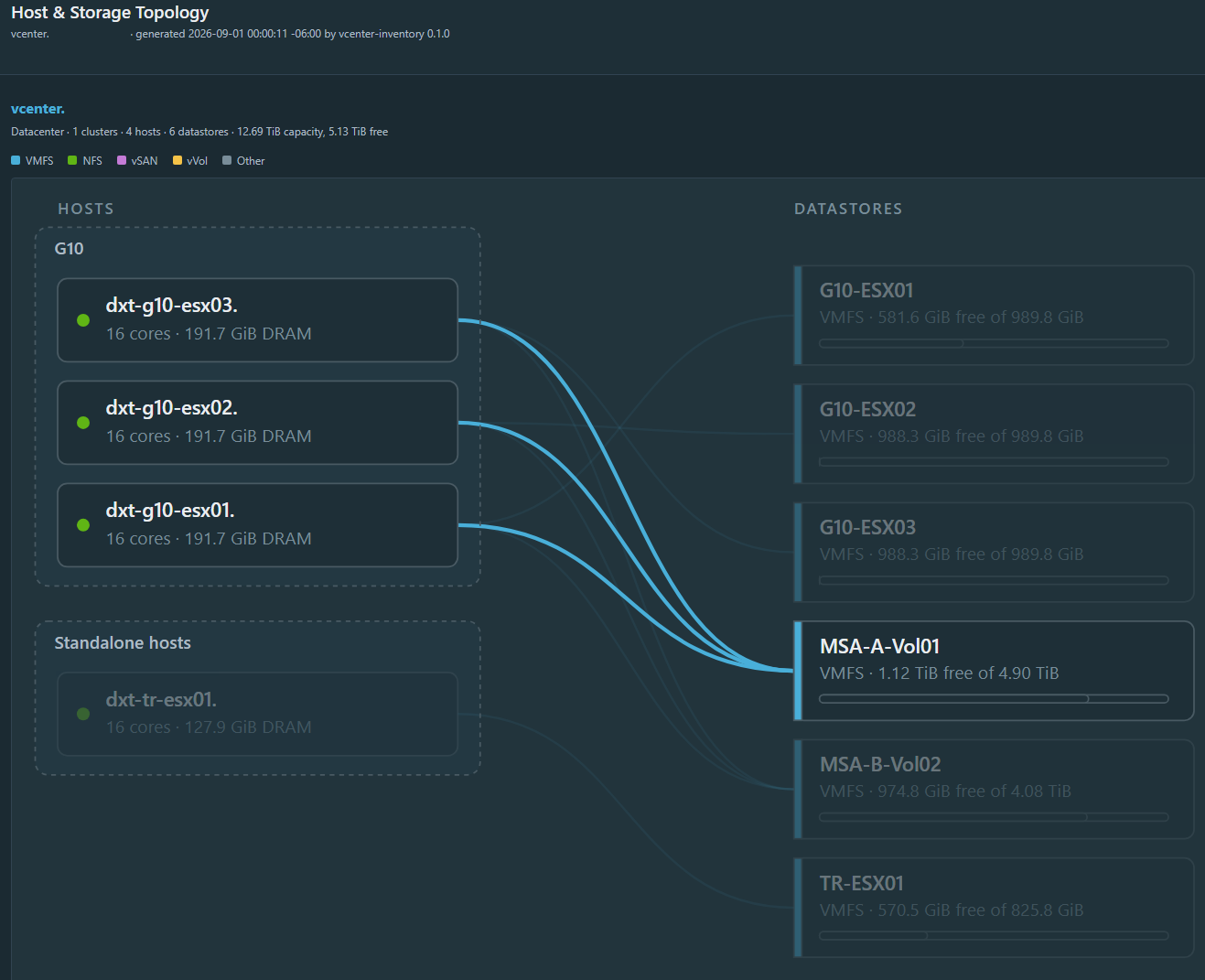The height and width of the screenshot is (980, 1205).
Task: Click the G10 cluster group label
Action: point(69,249)
